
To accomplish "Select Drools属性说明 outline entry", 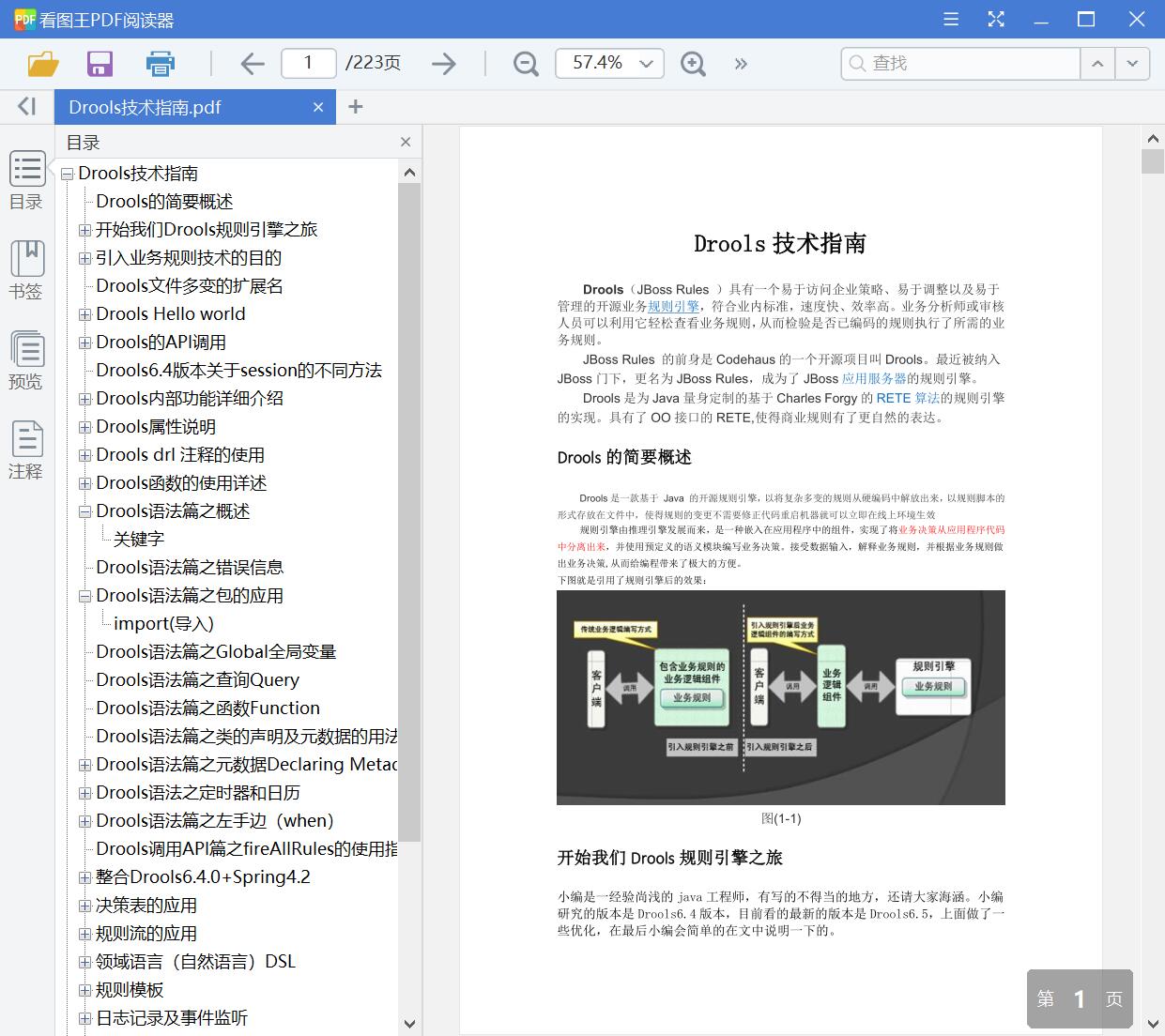I will click(156, 426).
